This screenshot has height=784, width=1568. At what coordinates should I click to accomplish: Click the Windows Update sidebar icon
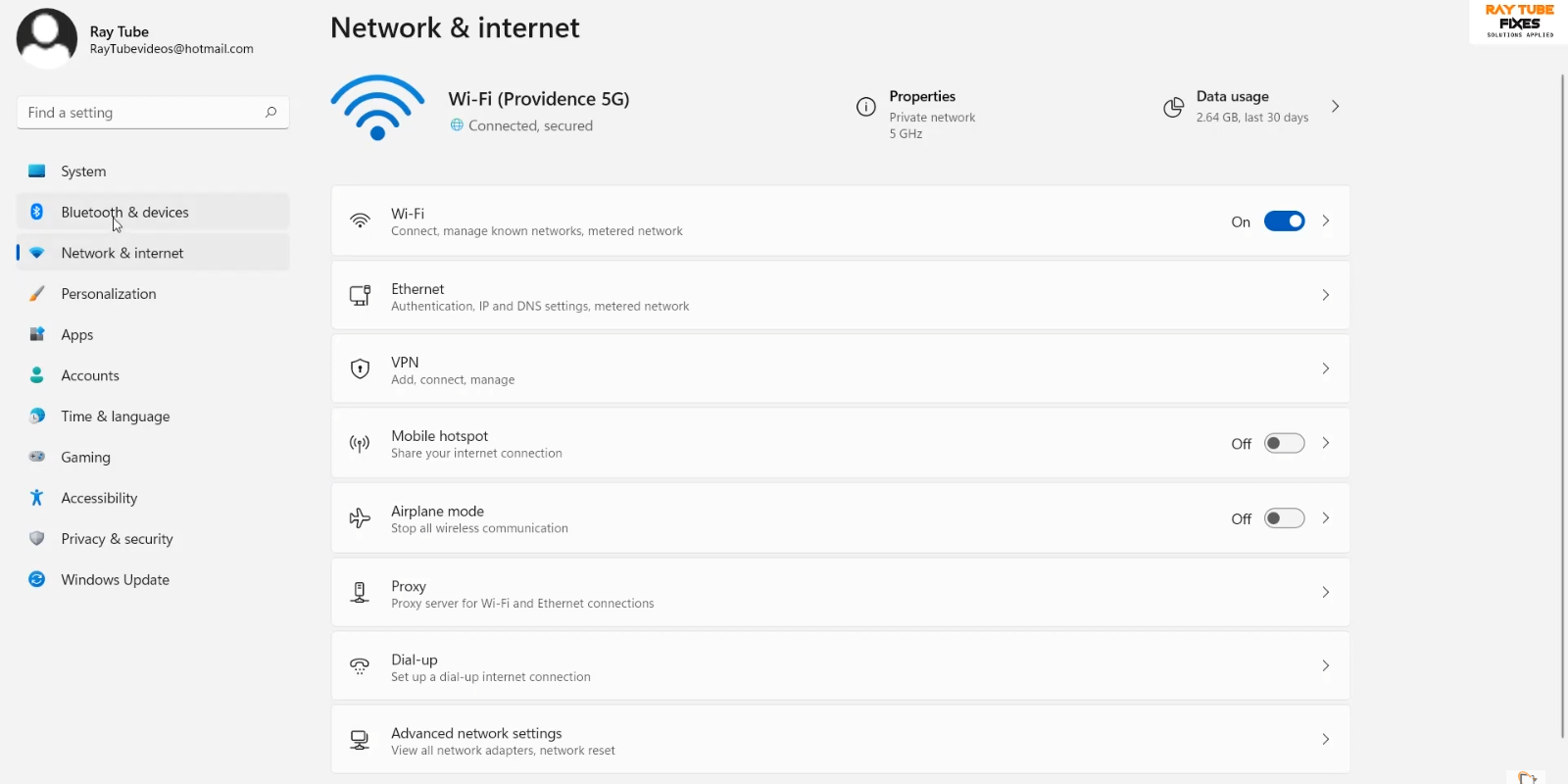point(36,579)
